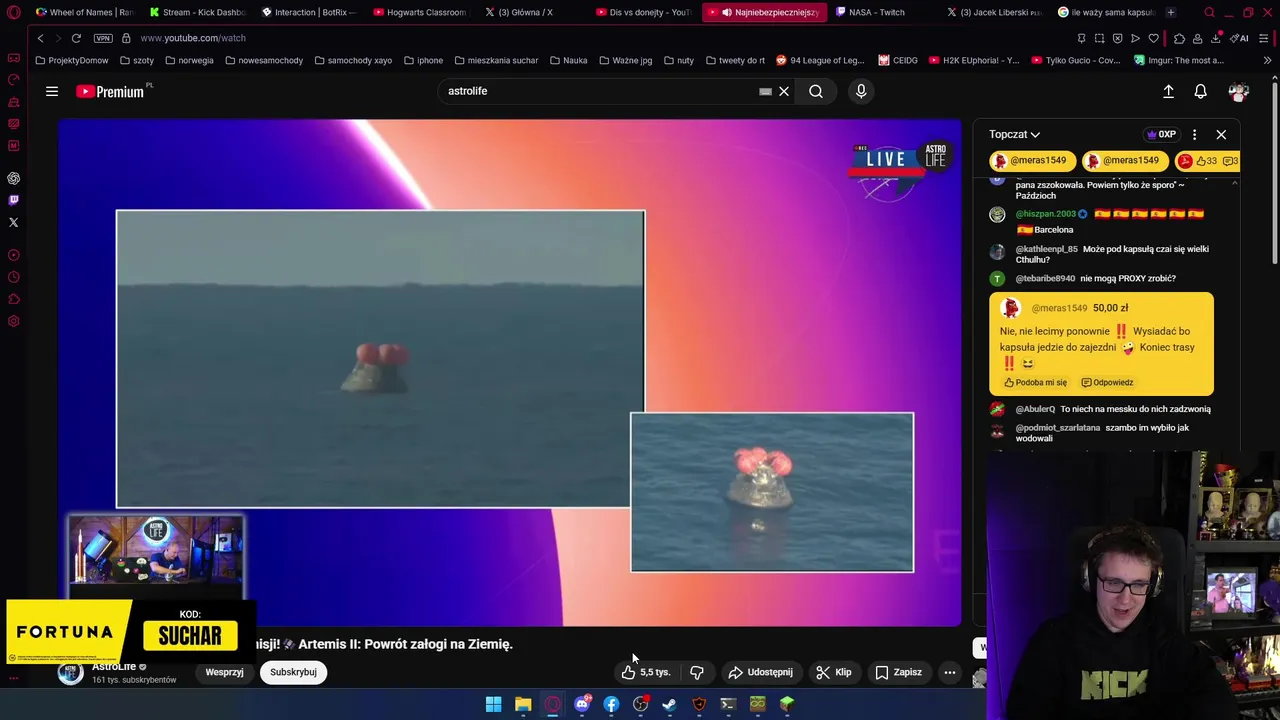Open the mieszkania suchar bookmarks folder
The width and height of the screenshot is (1280, 720).
[x=496, y=60]
